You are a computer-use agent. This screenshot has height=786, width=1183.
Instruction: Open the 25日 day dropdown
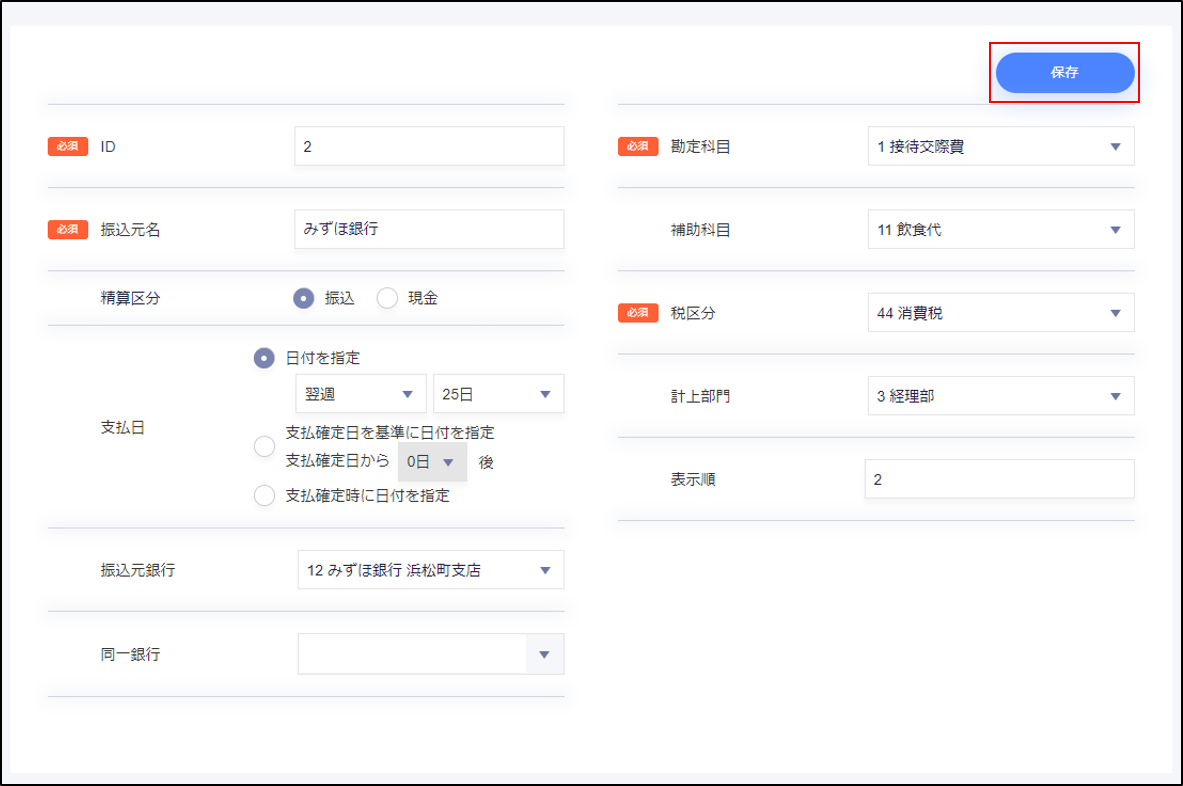pyautogui.click(x=497, y=394)
